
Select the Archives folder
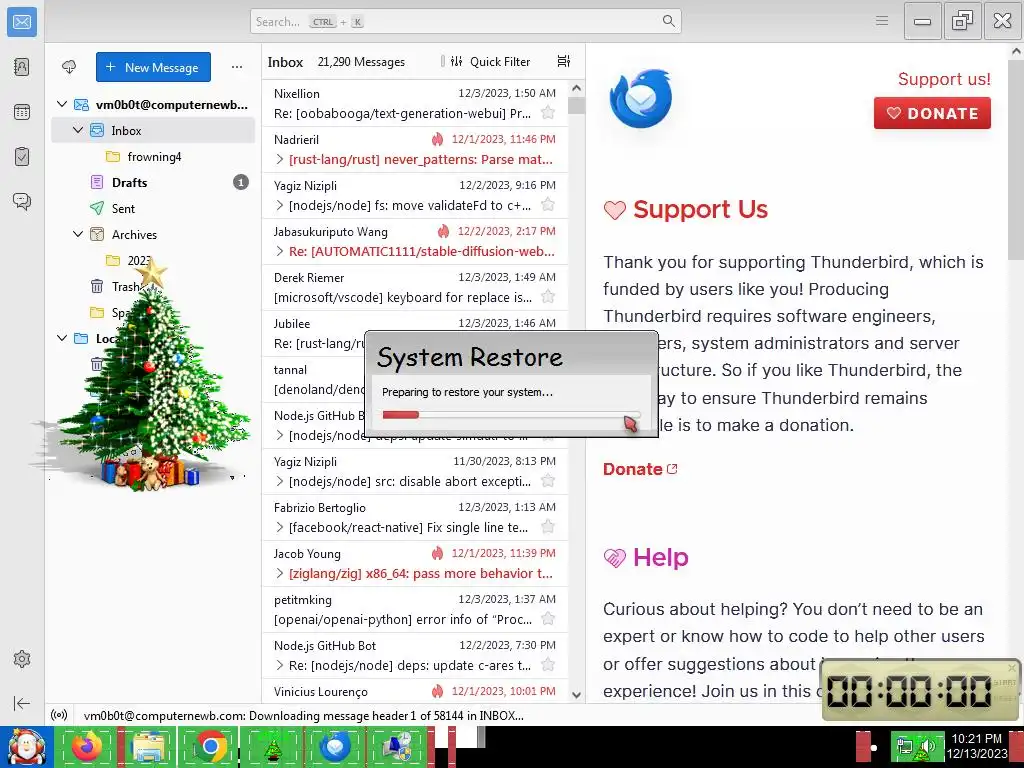pos(153,234)
